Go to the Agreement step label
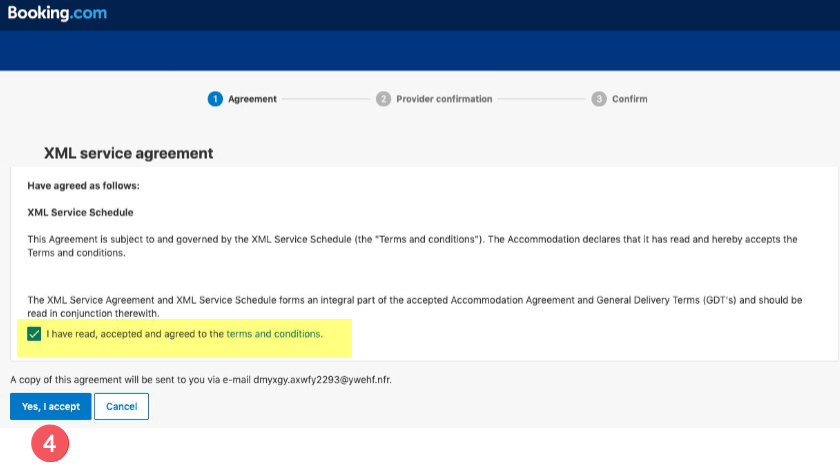The image size is (840, 470). (x=252, y=99)
